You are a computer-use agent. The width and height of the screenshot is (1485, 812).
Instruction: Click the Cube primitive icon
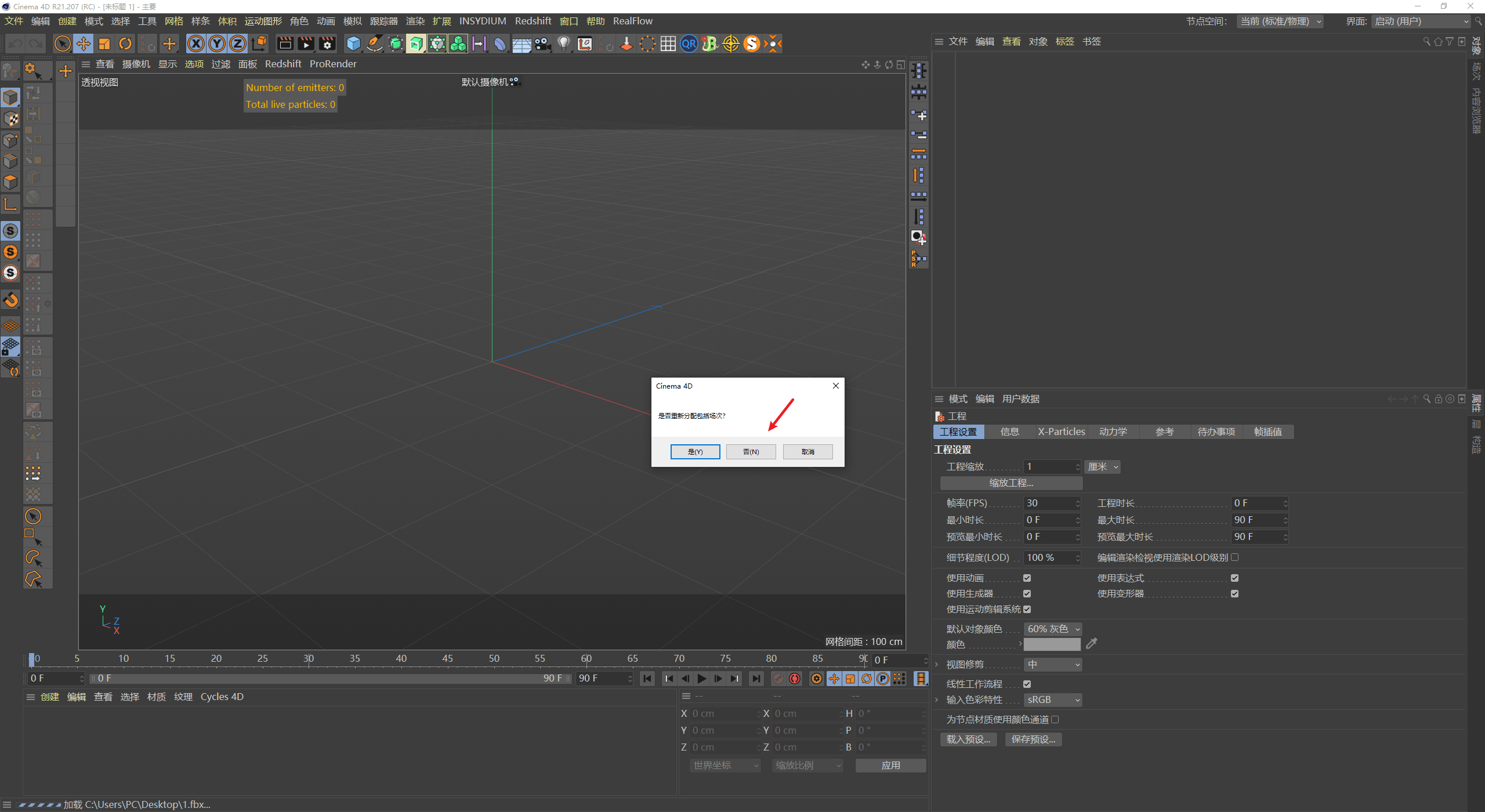353,43
